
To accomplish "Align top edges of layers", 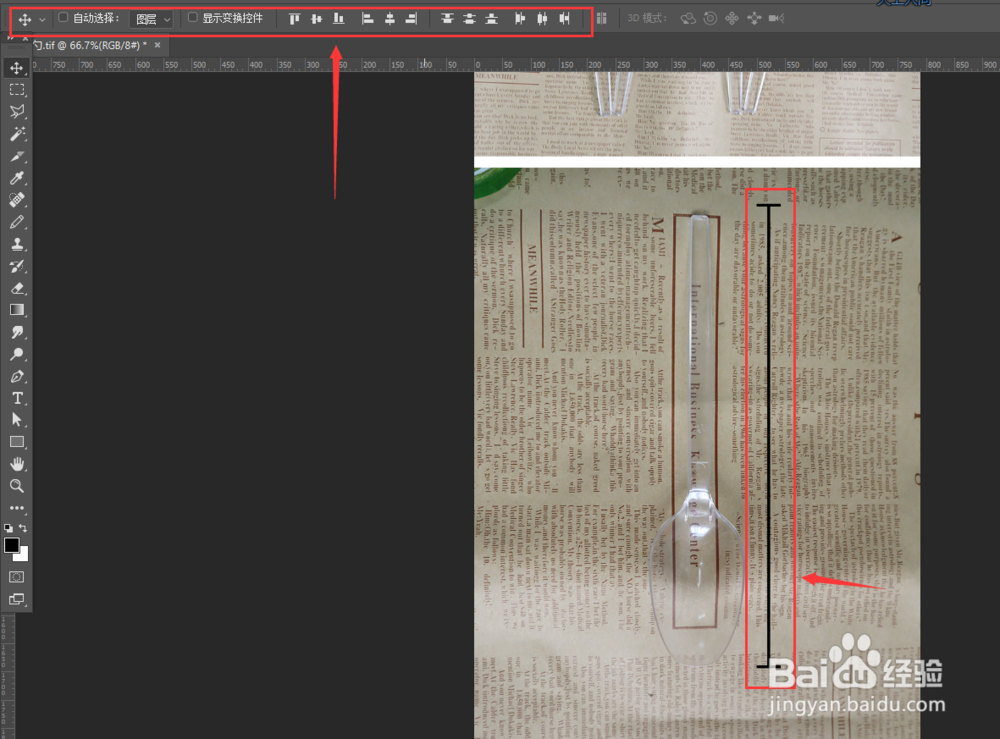I will (294, 18).
